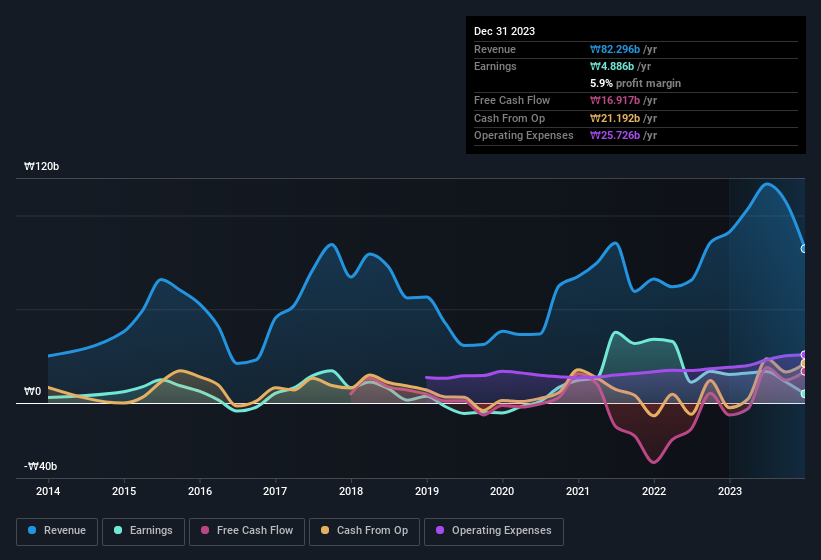
Task: Click the Earnings label in tooltip
Action: [495, 66]
